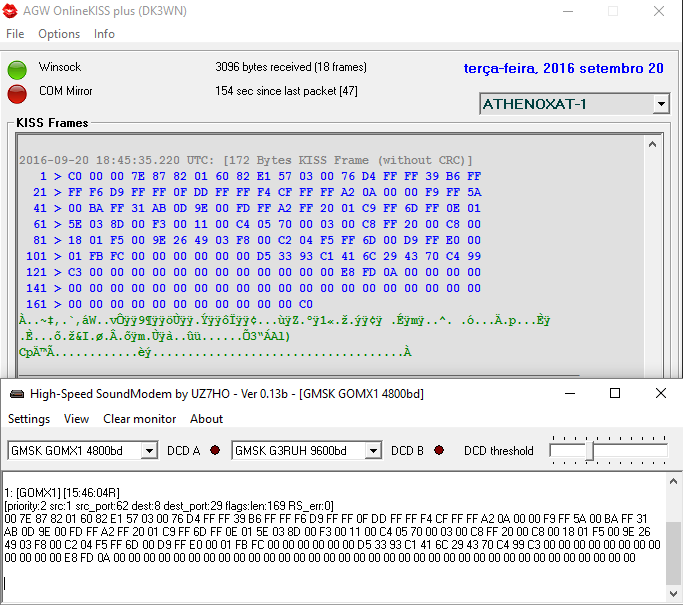The height and width of the screenshot is (605, 683).
Task: Click the '3096 bytes received (18 frames)' text
Action: click(291, 67)
